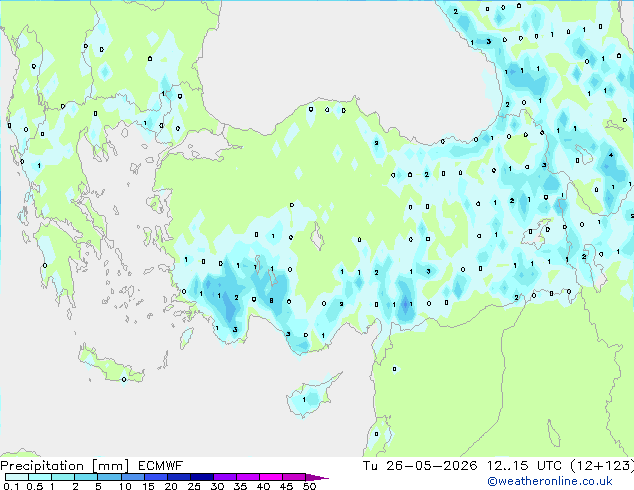
Task: Pick the 20–25 mm dark blue swatch
Action: [x=178, y=477]
